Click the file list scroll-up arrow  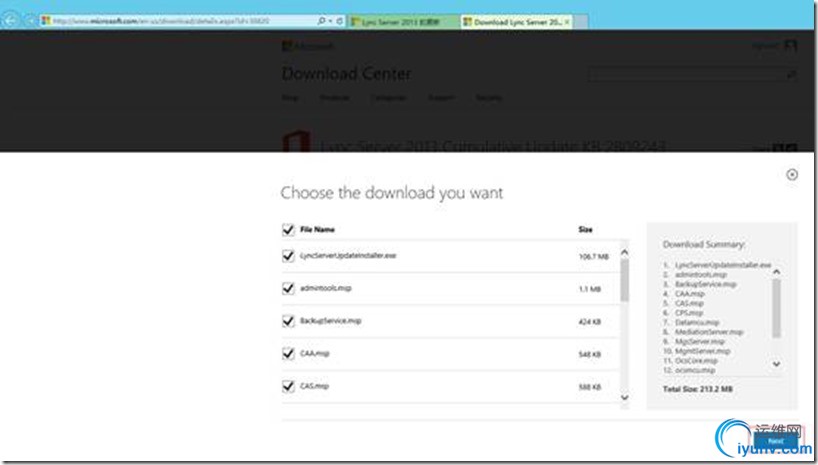[x=624, y=252]
